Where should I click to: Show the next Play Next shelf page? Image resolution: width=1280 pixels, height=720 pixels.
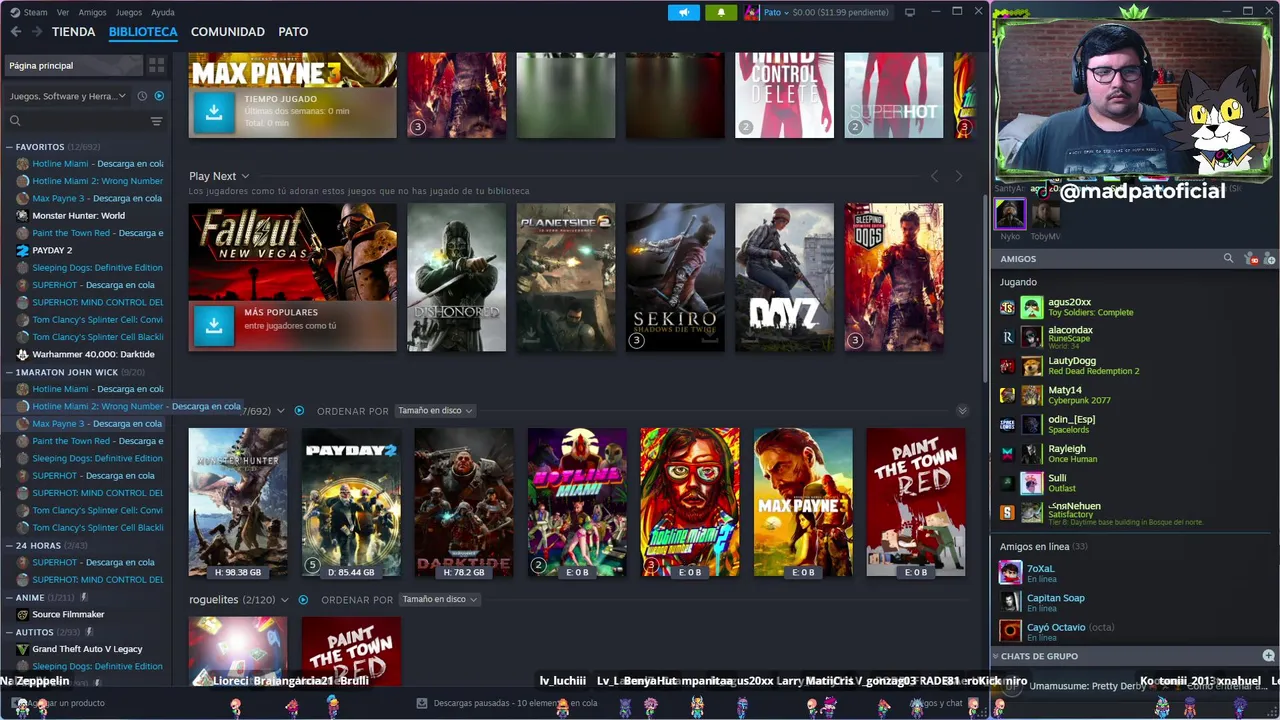pyautogui.click(x=958, y=176)
